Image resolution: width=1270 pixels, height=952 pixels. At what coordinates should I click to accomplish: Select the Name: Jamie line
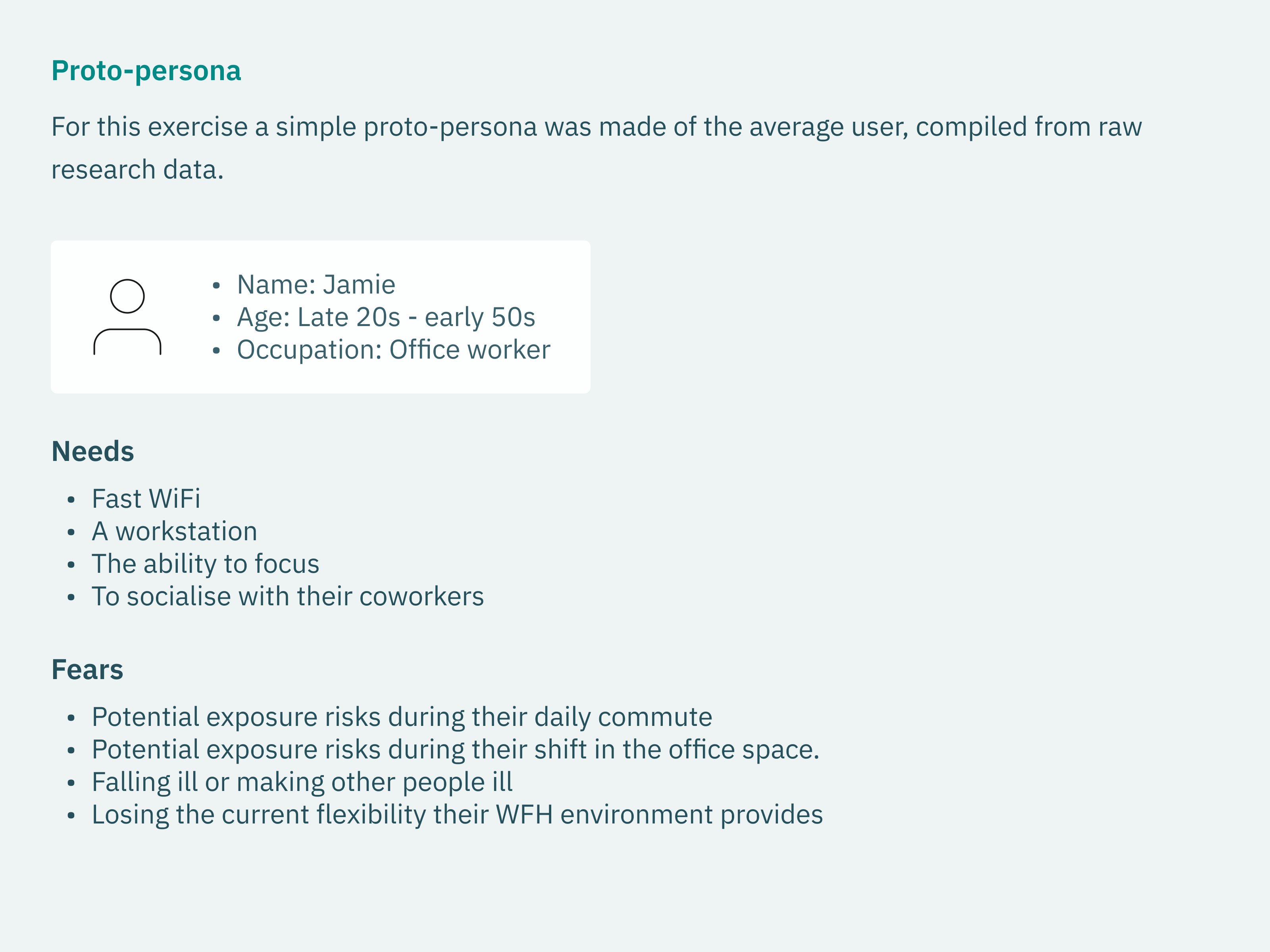click(316, 285)
